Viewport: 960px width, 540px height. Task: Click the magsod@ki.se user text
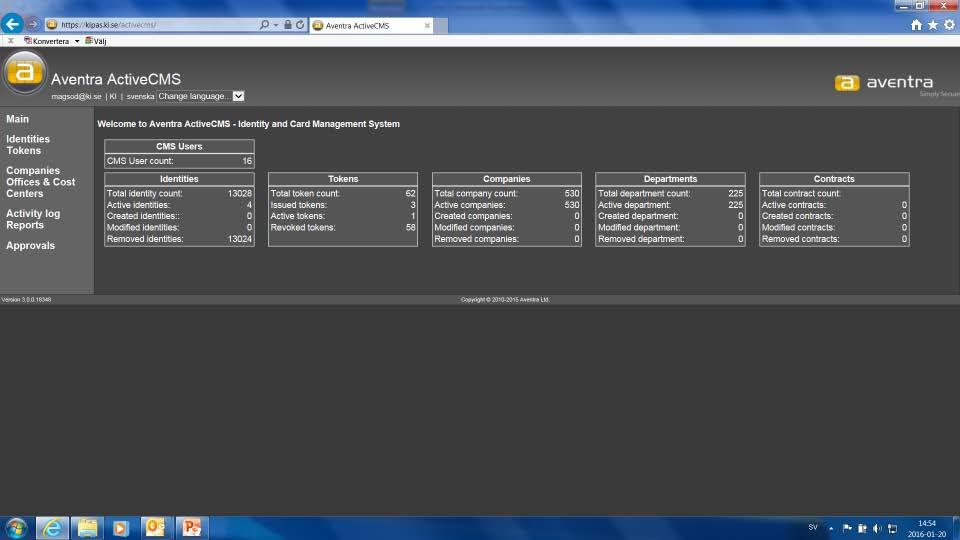click(76, 97)
